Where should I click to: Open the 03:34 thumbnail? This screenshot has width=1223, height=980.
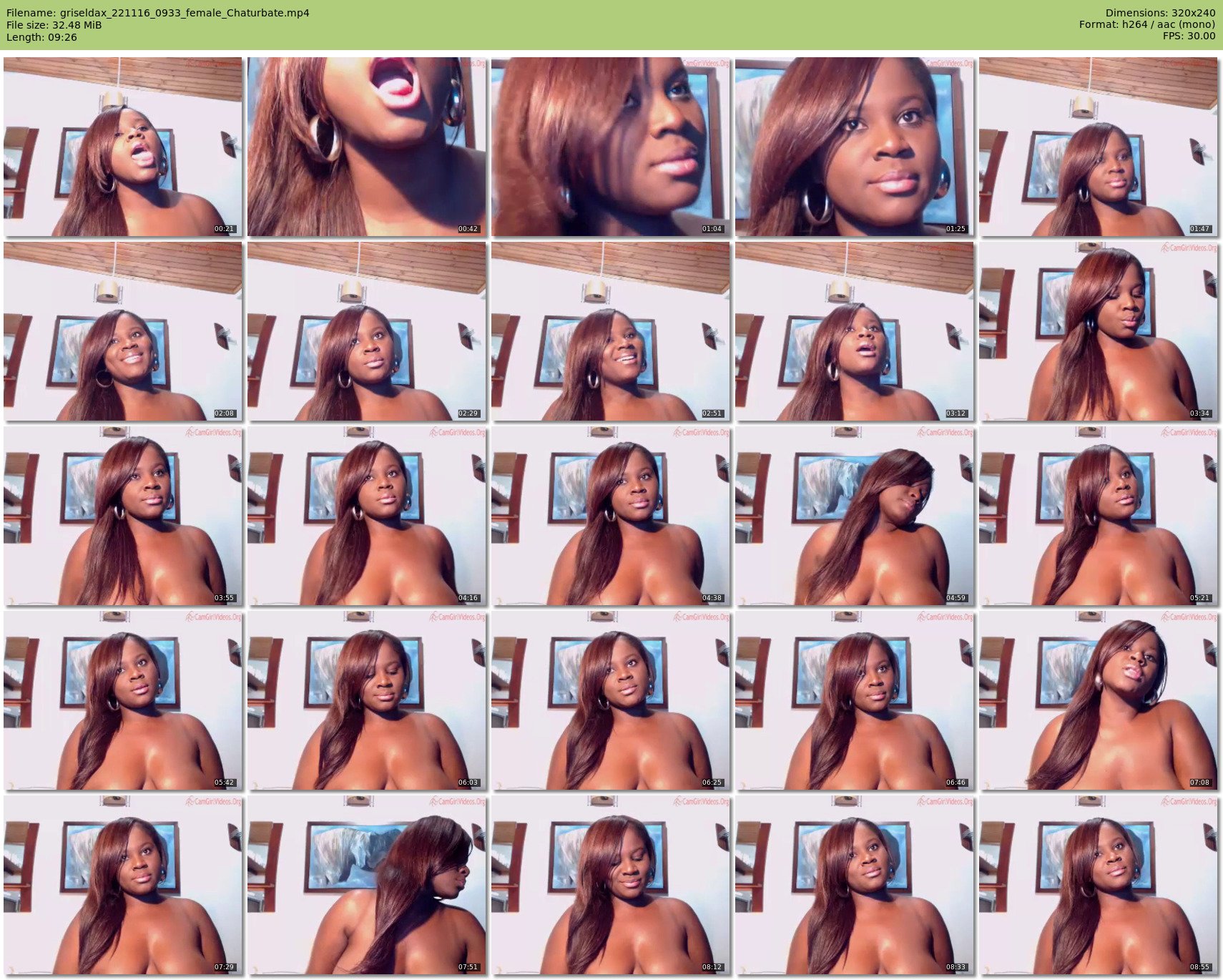coord(1099,331)
